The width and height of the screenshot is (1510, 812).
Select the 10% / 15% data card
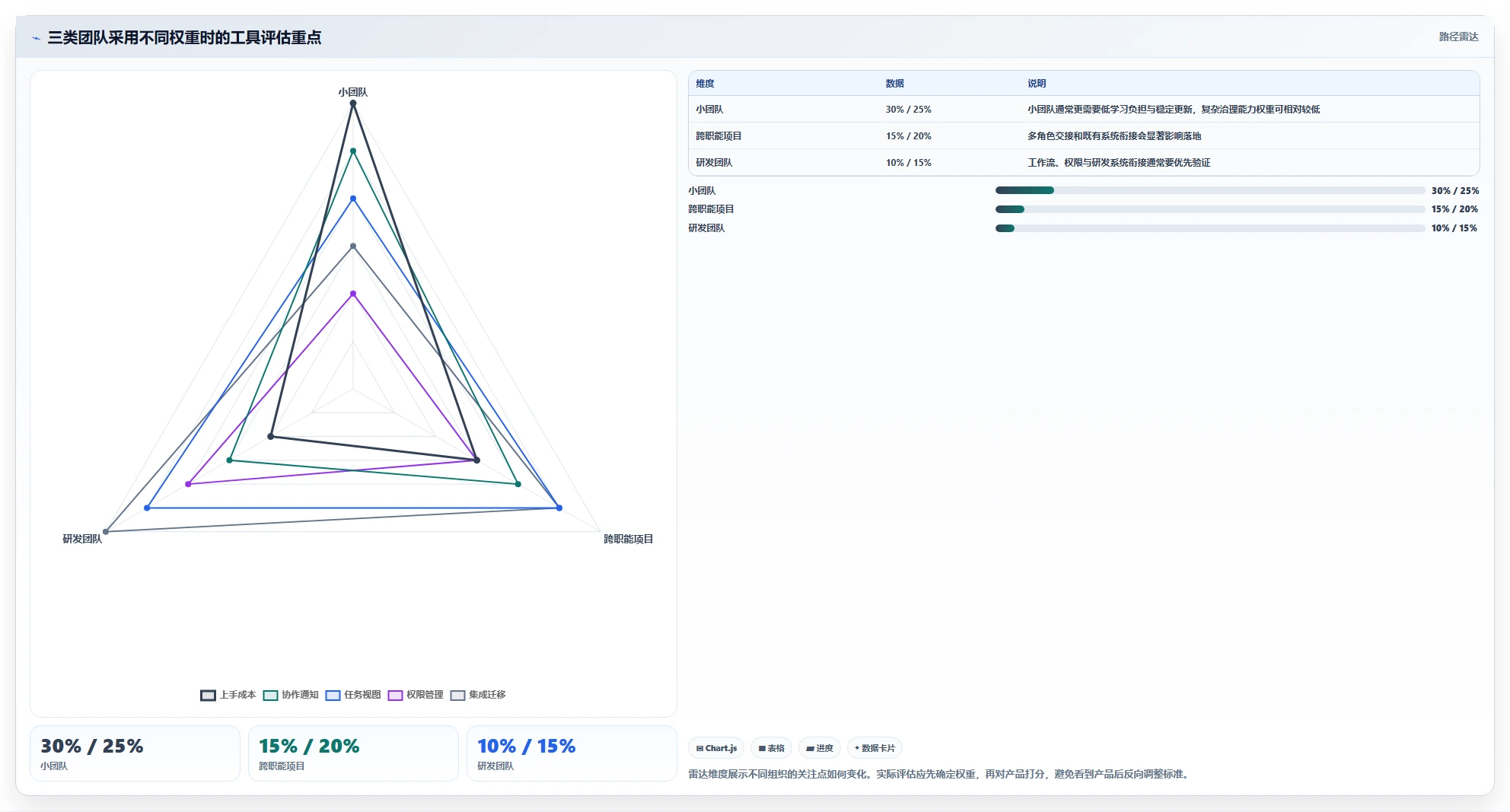click(x=572, y=753)
